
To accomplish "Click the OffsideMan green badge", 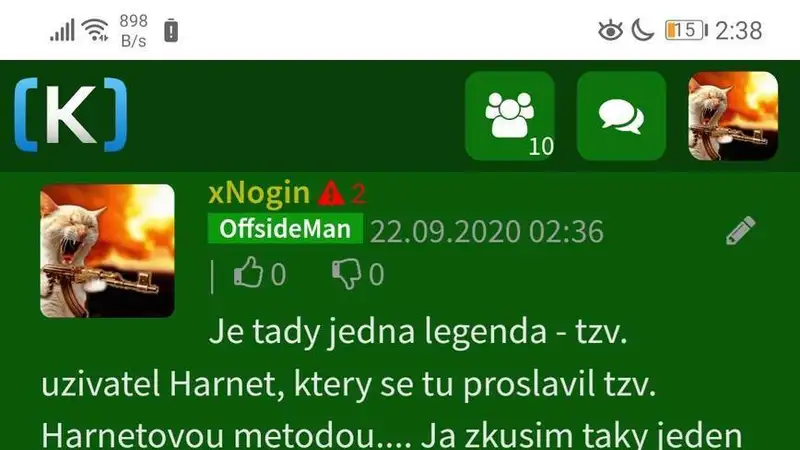I will [285, 229].
